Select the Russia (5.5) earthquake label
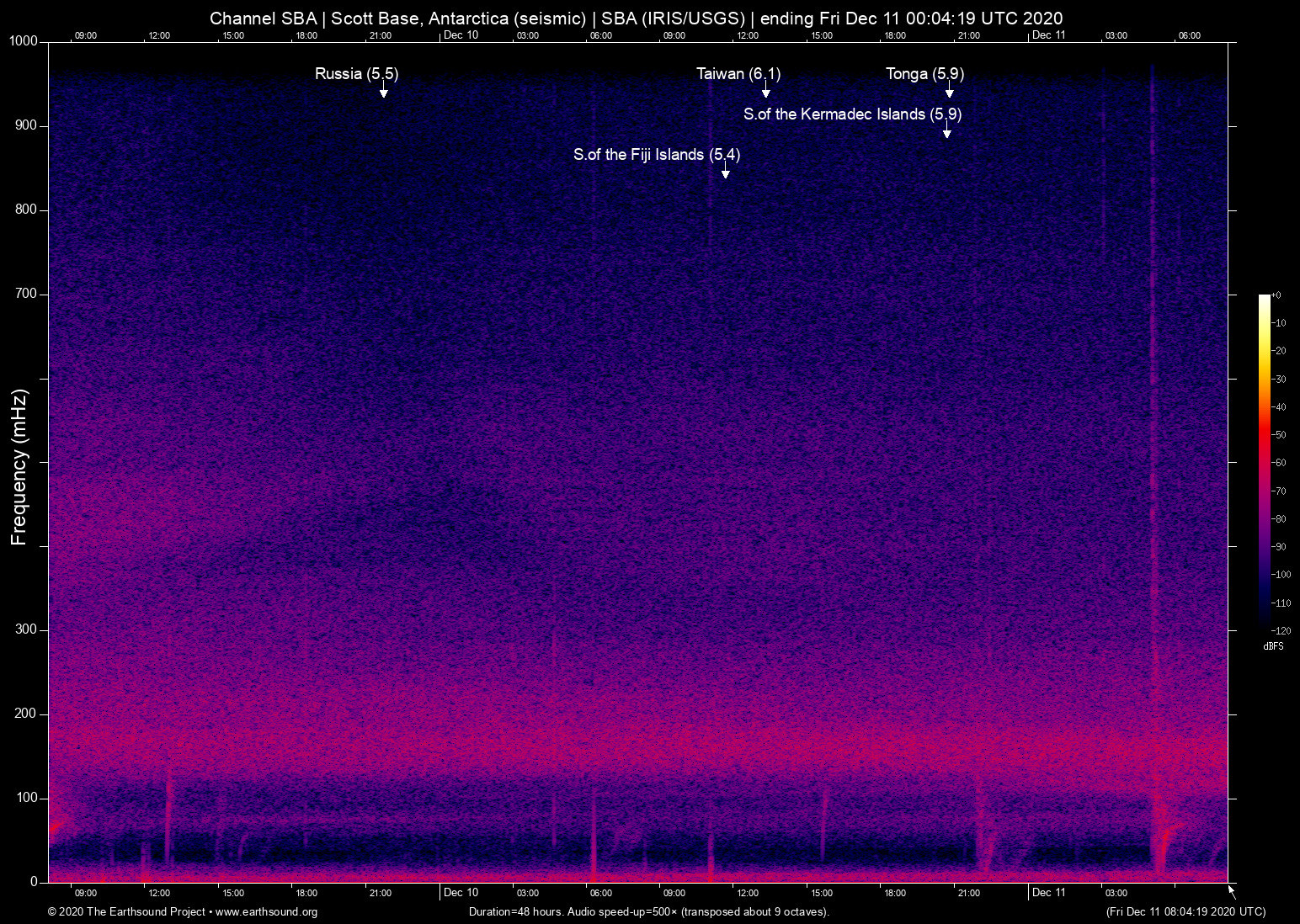This screenshot has width=1300, height=924. 356,74
